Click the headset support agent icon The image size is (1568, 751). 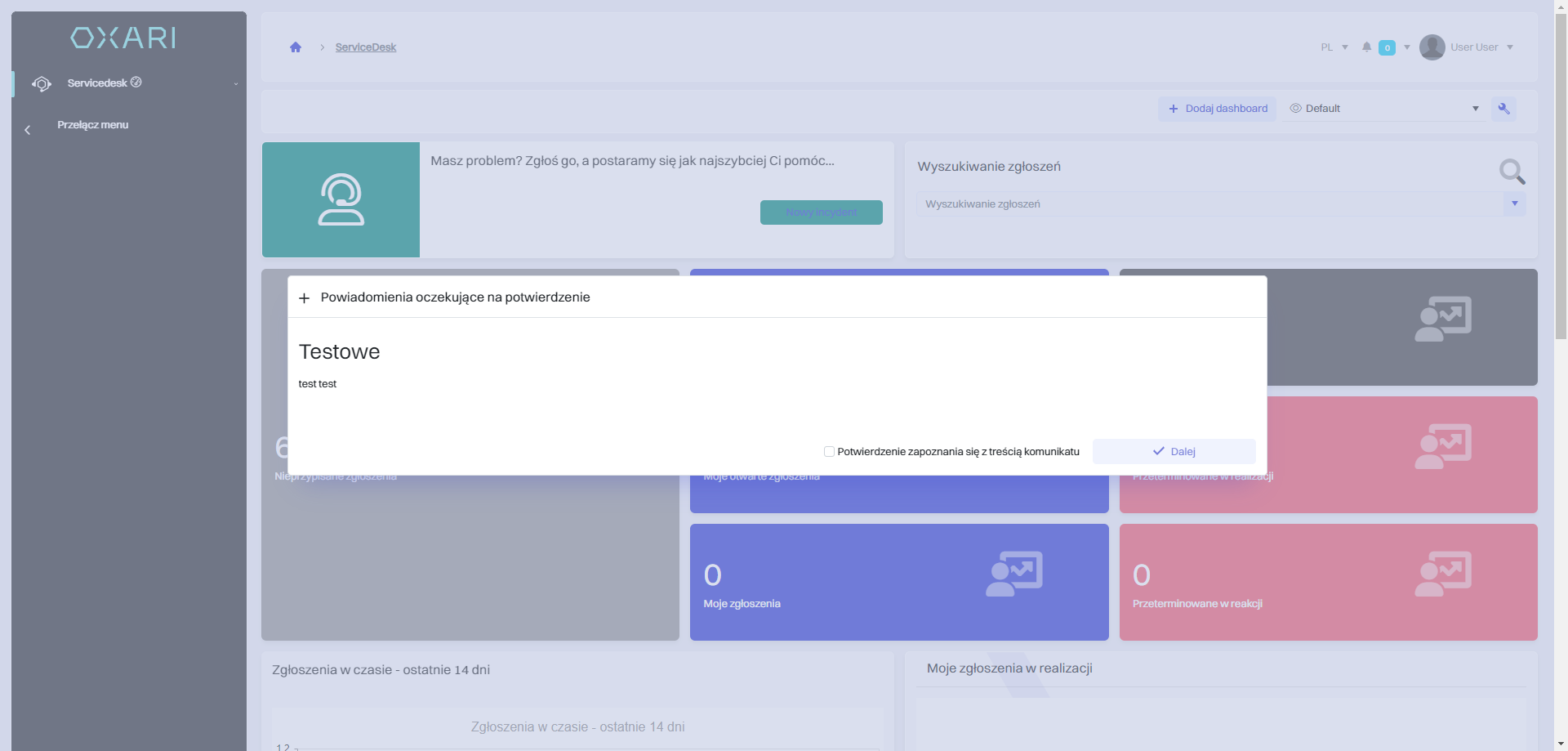pyautogui.click(x=341, y=199)
